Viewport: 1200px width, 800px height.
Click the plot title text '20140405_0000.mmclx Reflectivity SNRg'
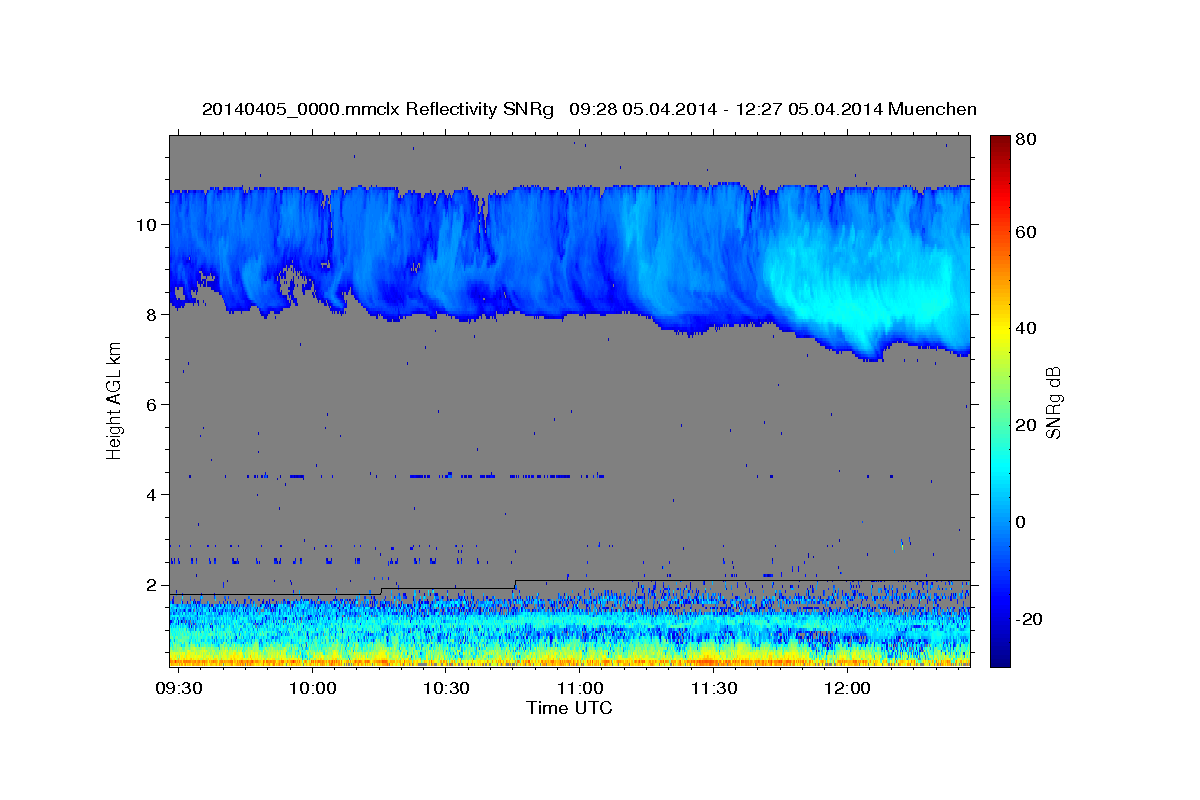point(378,109)
